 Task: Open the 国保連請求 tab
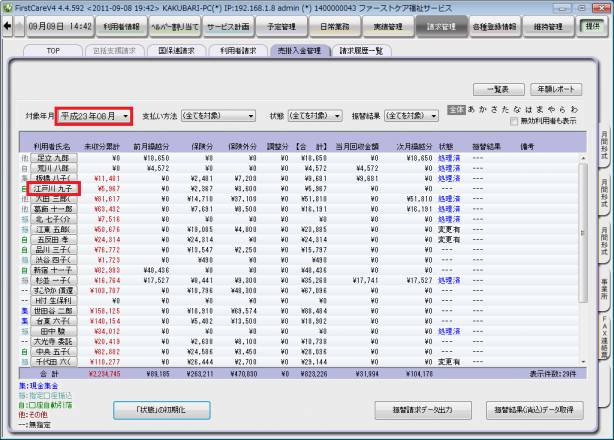[176, 49]
